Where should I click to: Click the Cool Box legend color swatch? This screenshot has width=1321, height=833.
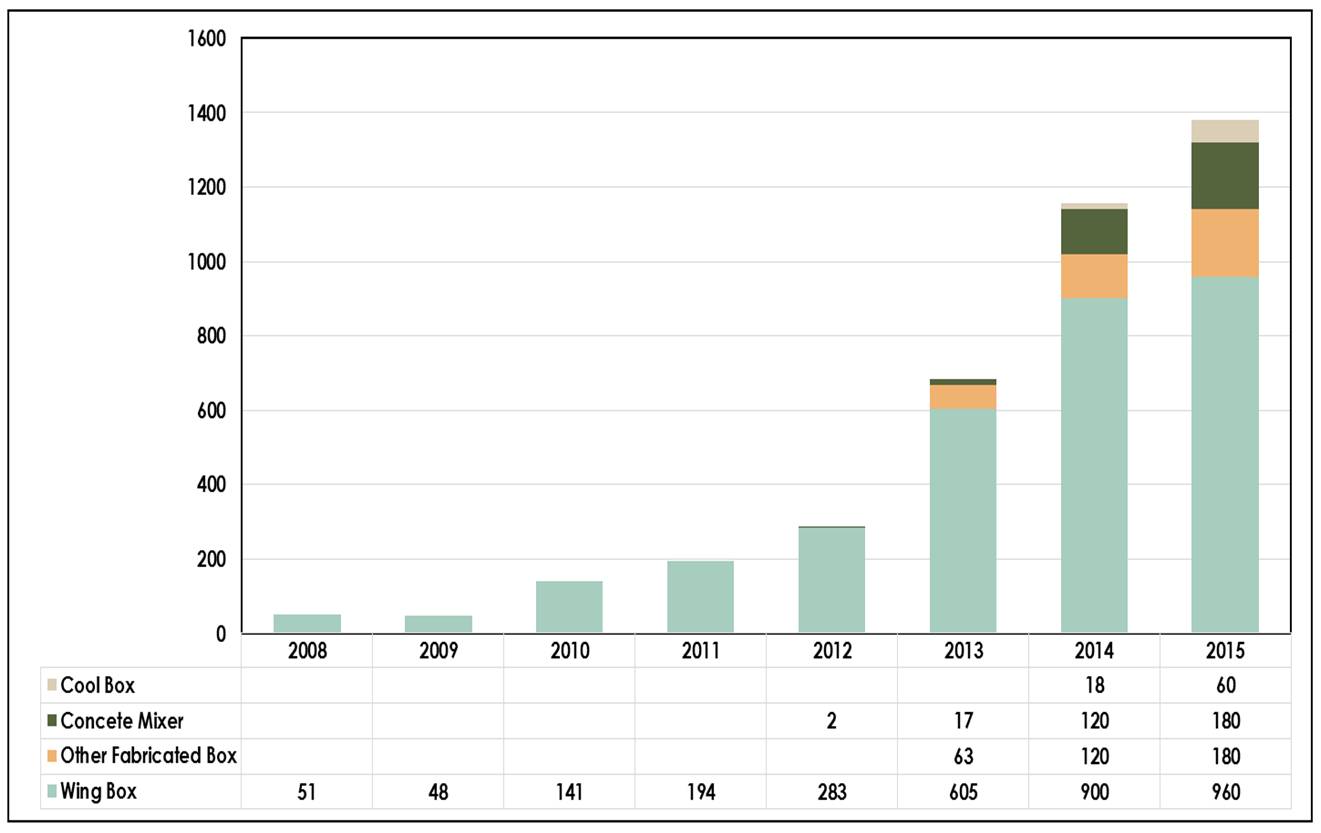click(52, 686)
